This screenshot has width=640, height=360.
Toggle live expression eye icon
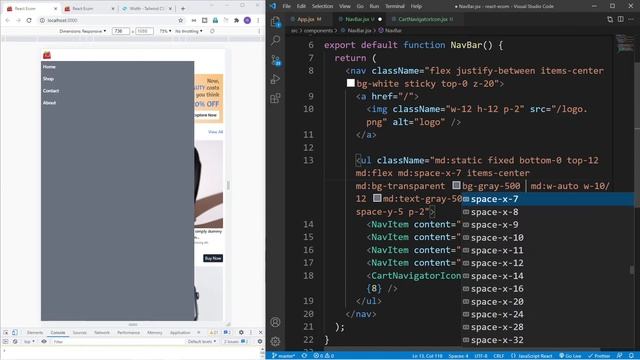tap(44, 341)
